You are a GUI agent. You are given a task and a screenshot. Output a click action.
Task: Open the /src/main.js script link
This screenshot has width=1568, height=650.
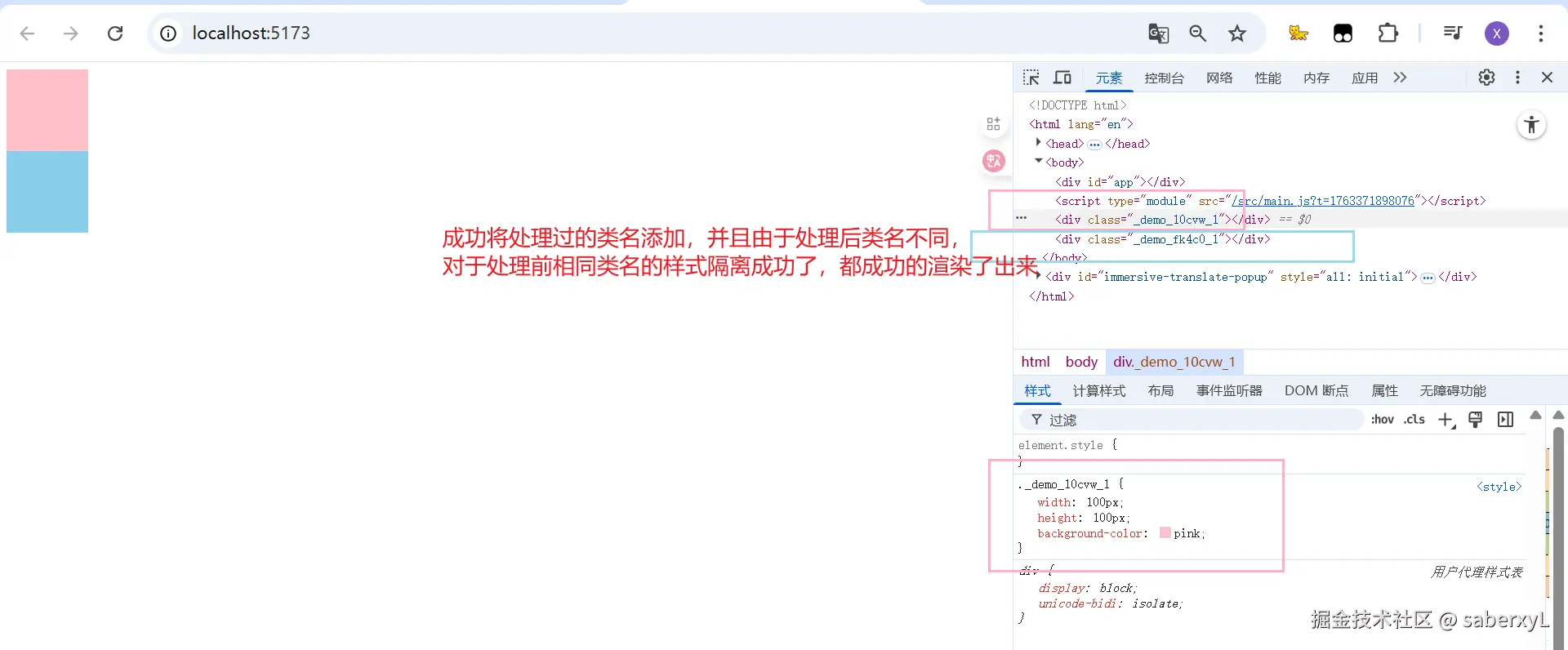pos(1323,201)
